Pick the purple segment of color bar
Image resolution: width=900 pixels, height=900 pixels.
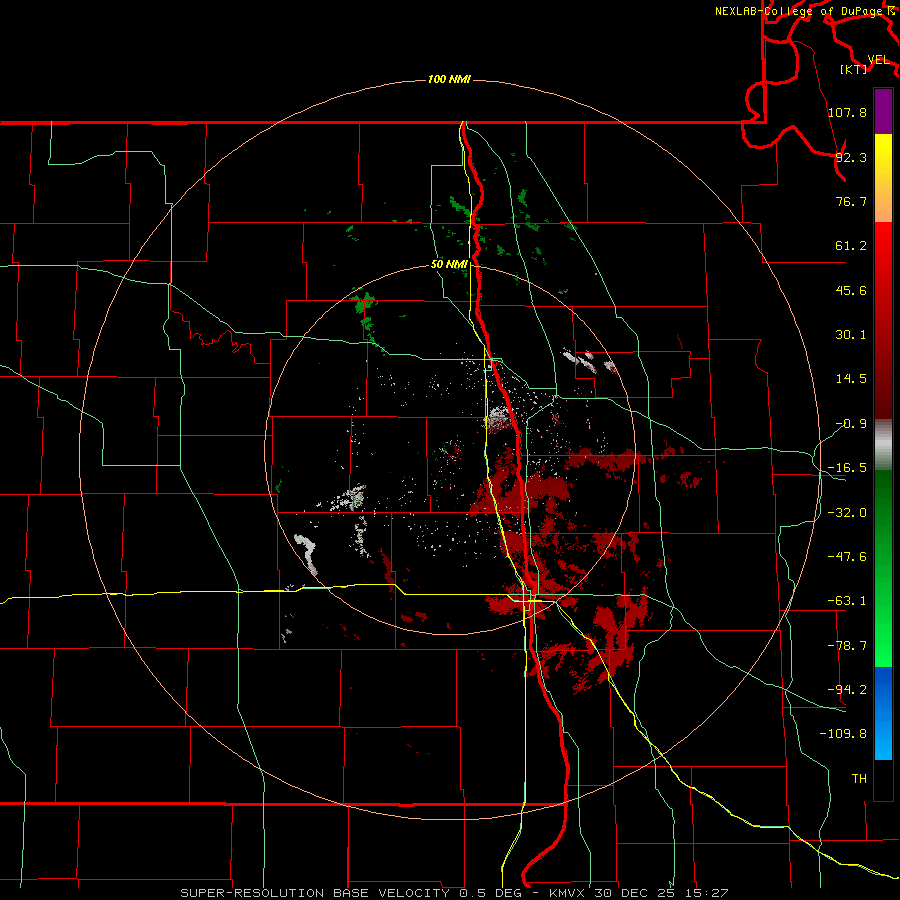pyautogui.click(x=883, y=111)
